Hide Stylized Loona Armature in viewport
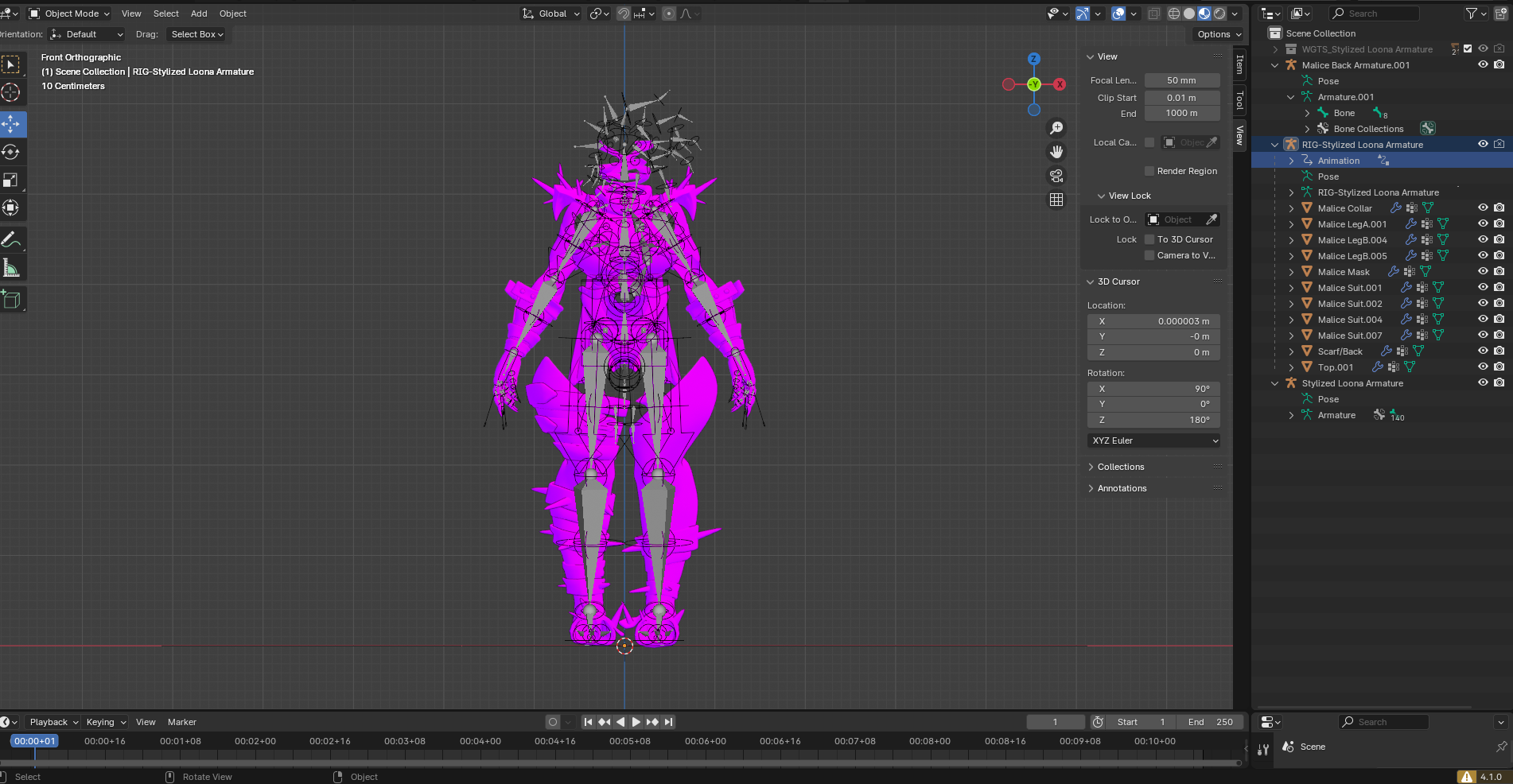Screen dimensions: 1513x784 (1483, 382)
